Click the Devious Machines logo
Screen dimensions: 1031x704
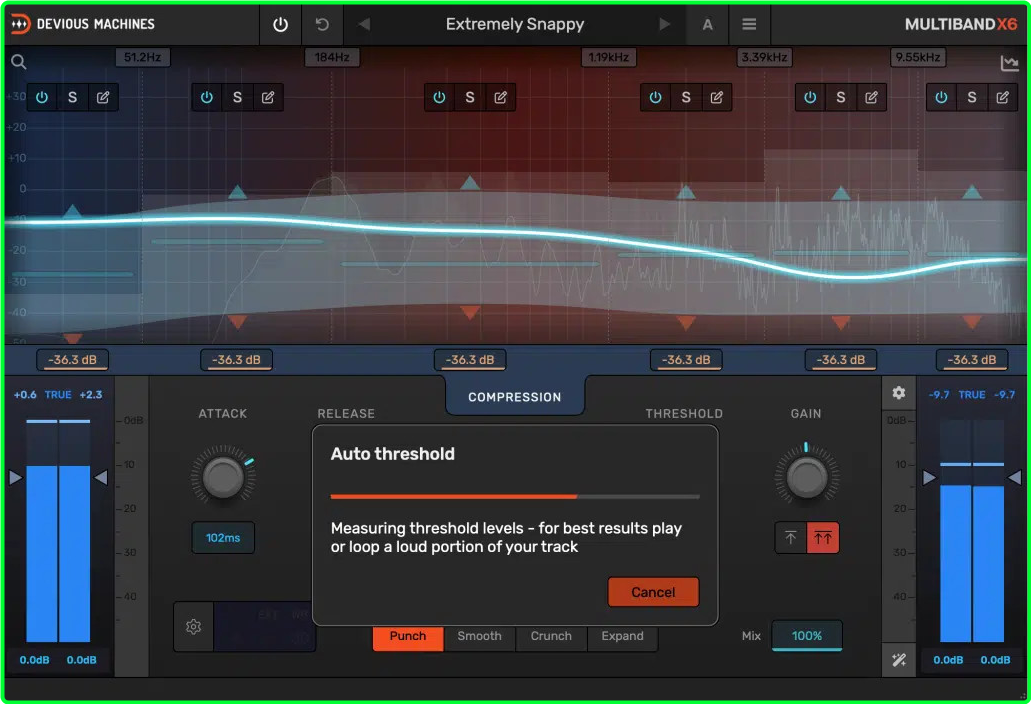83,24
